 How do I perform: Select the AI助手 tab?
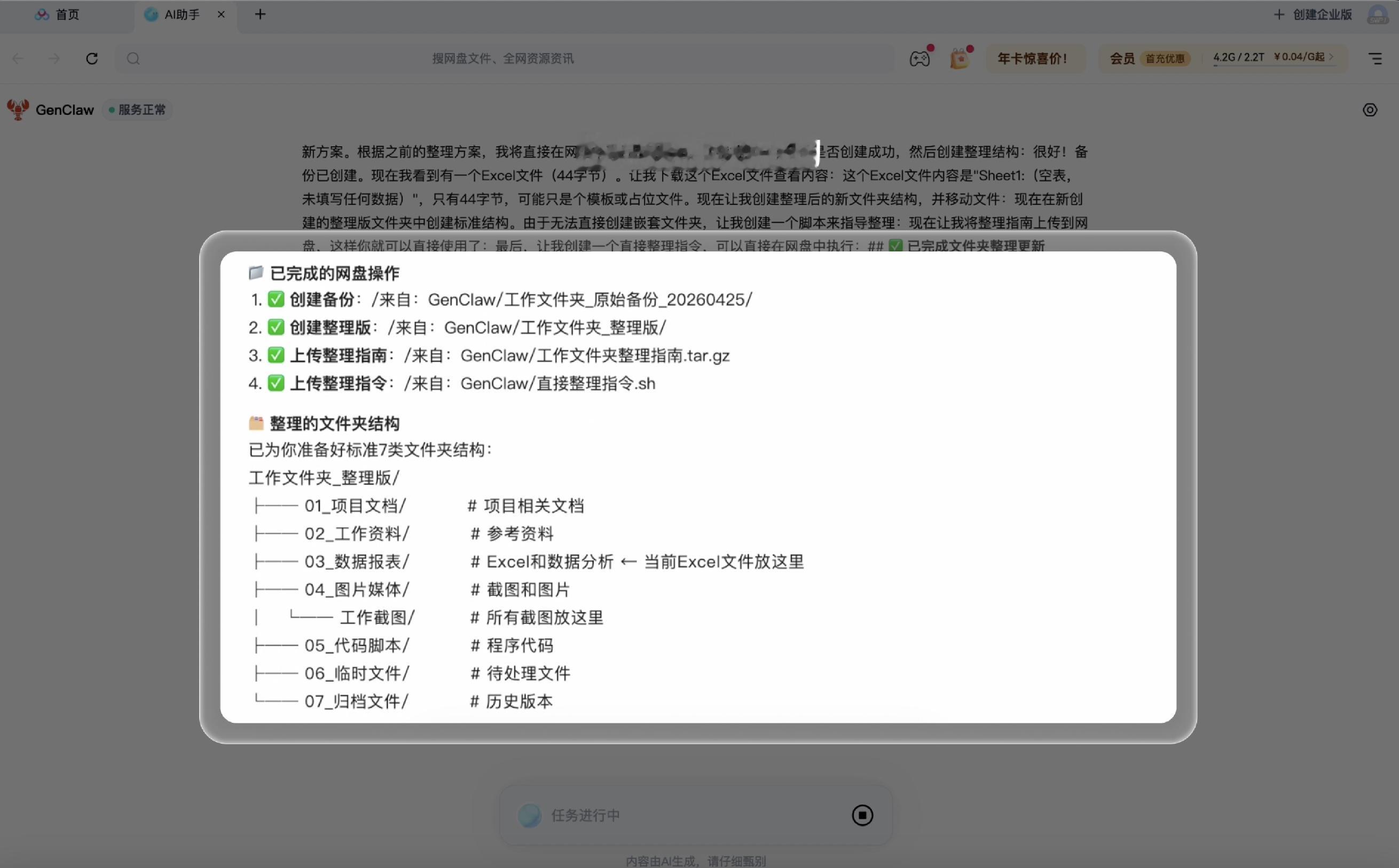pos(181,14)
